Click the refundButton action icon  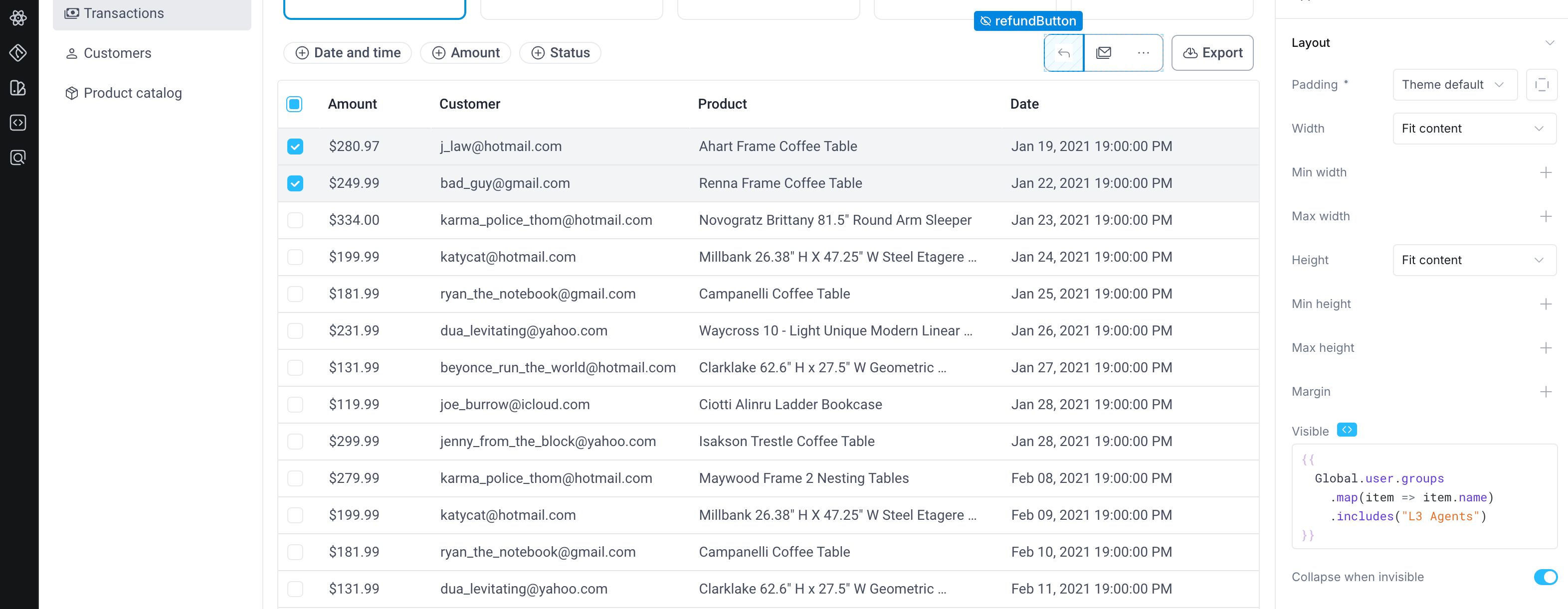tap(1064, 52)
